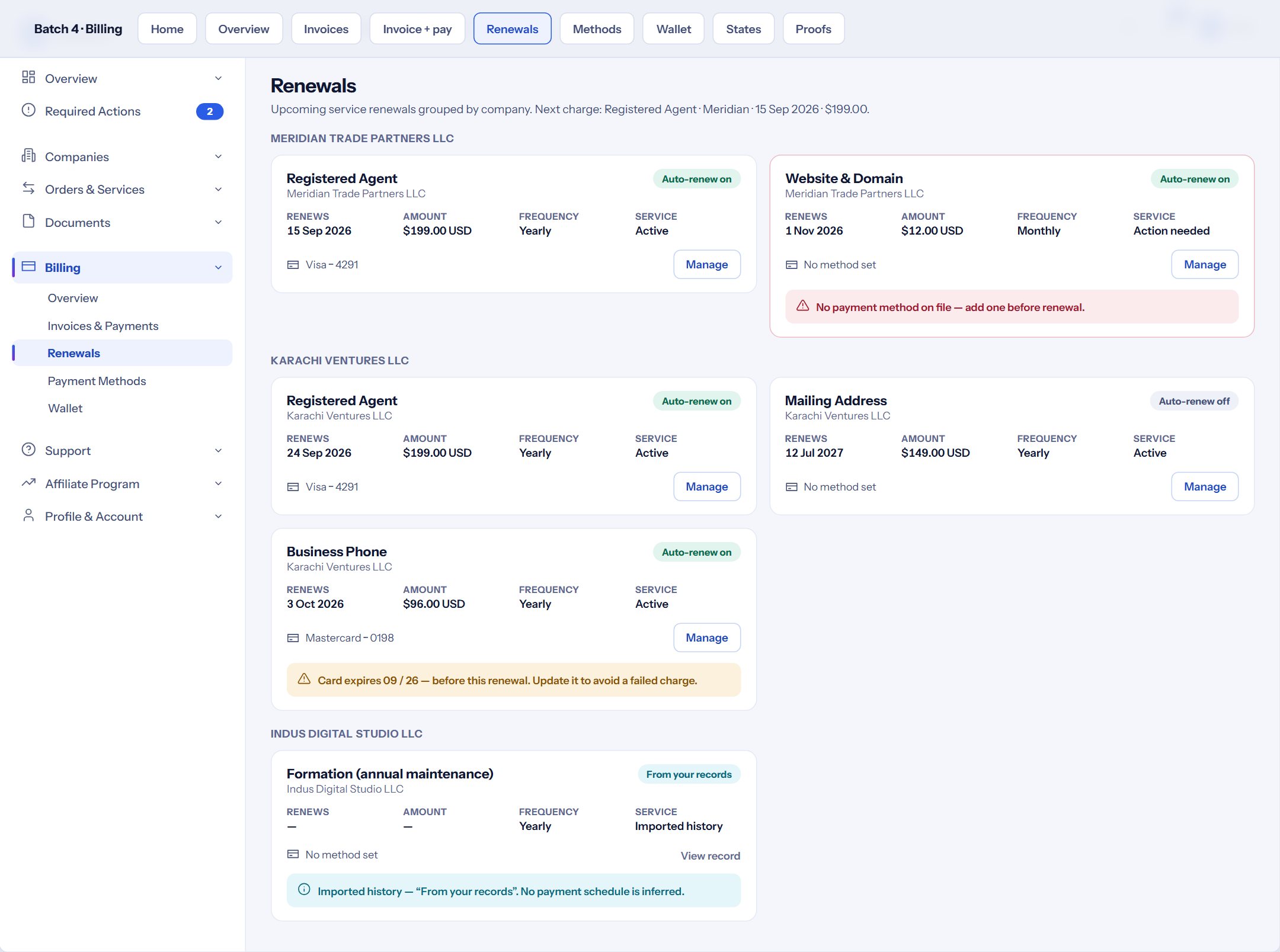The image size is (1280, 952).
Task: Manage the Business Phone renewal
Action: coord(706,637)
